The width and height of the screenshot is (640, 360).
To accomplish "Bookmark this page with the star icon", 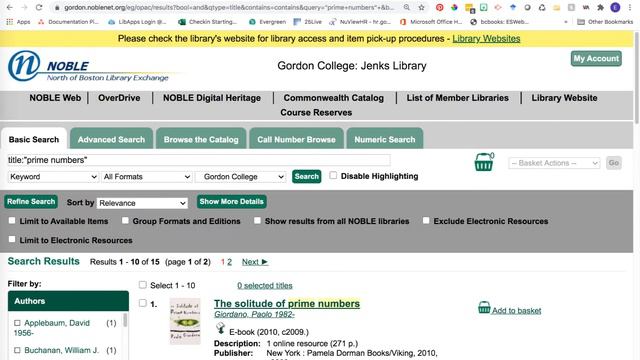I will [x=422, y=7].
